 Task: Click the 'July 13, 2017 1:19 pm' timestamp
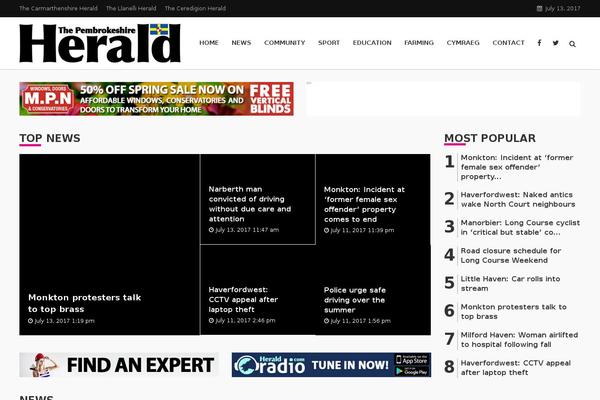[x=61, y=321]
